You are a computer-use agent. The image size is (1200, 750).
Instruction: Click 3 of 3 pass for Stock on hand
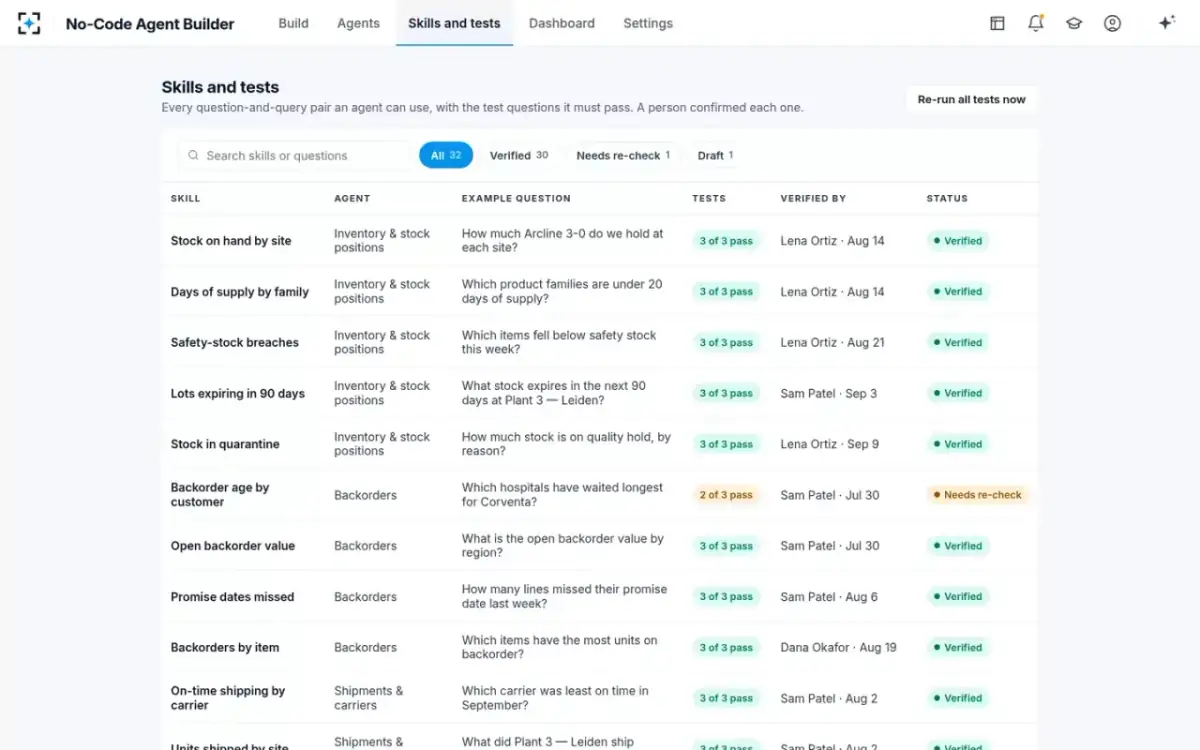(x=726, y=241)
